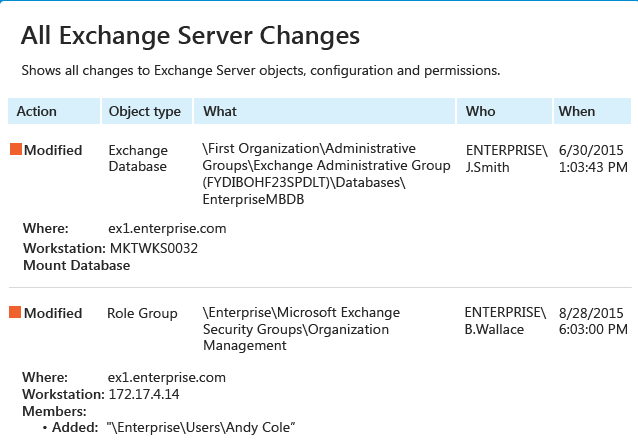Click the When column header
The image size is (638, 447).
coord(592,111)
